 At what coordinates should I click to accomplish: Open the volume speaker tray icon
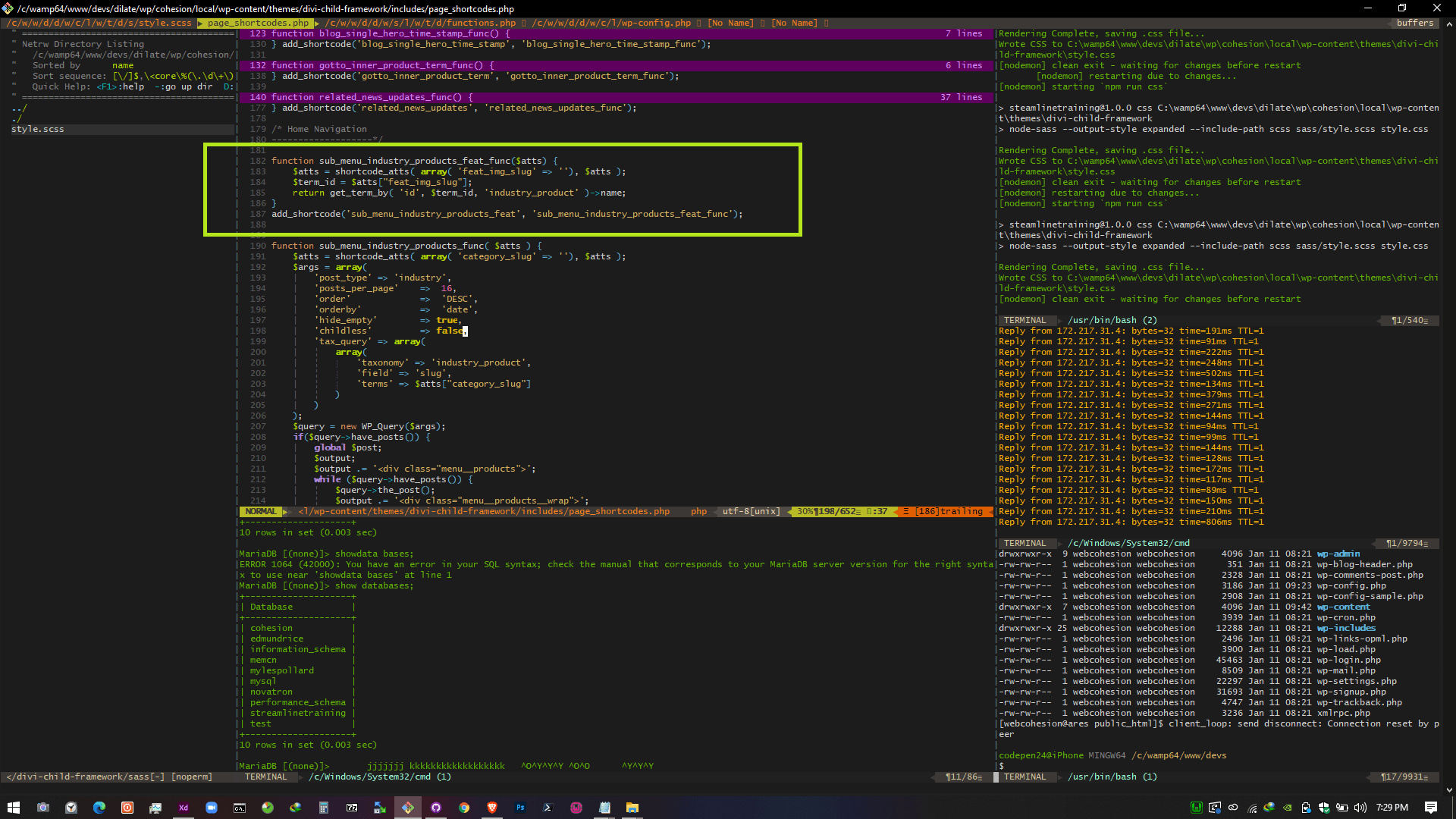[x=1360, y=808]
